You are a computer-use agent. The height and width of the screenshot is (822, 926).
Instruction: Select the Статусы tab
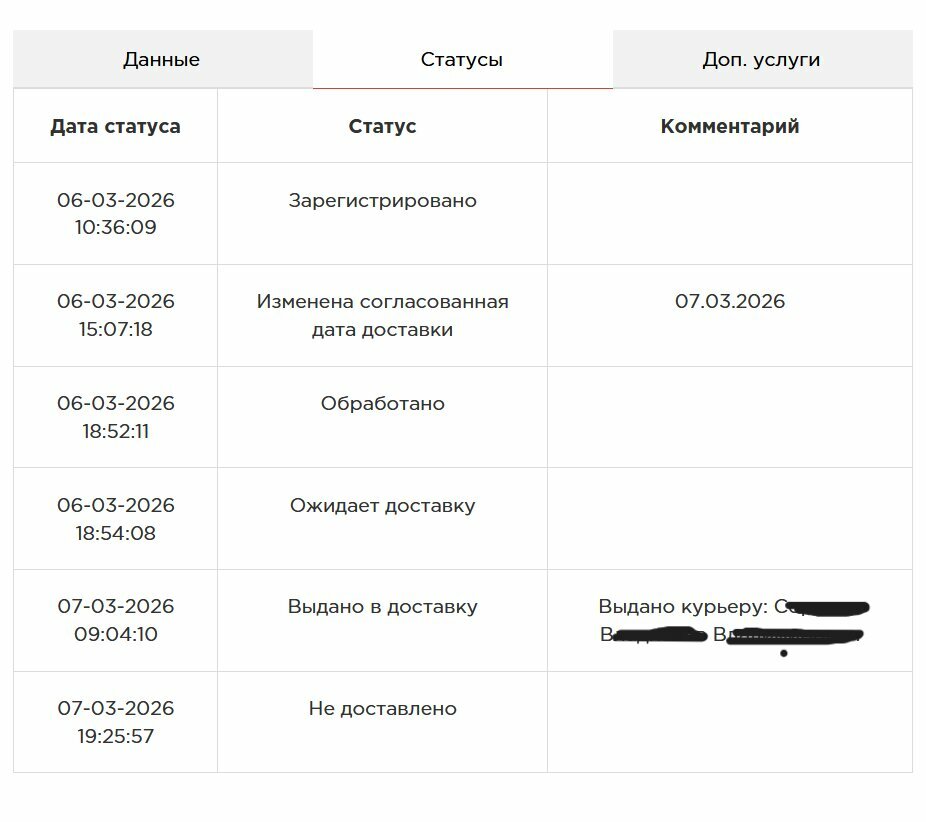462,60
